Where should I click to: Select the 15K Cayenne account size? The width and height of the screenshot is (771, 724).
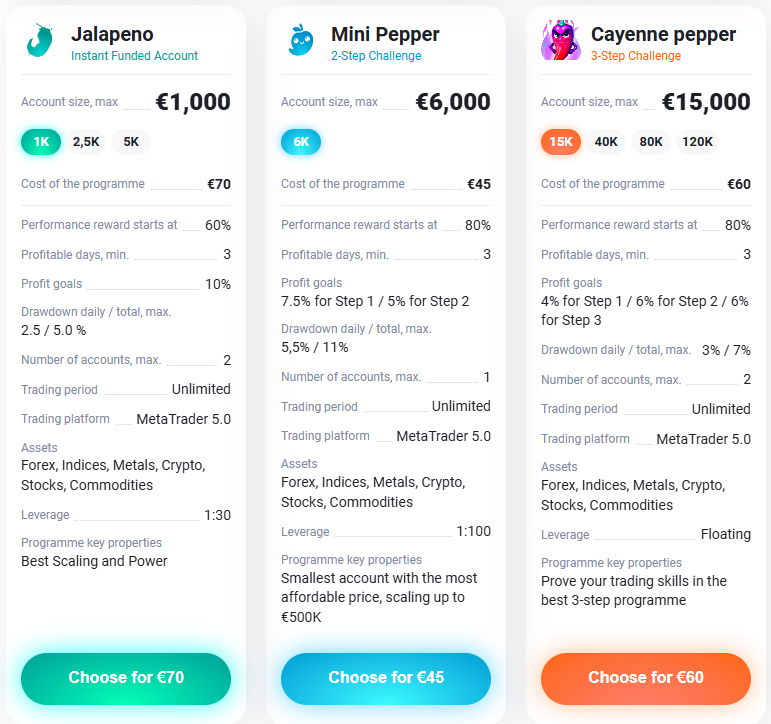tap(561, 142)
